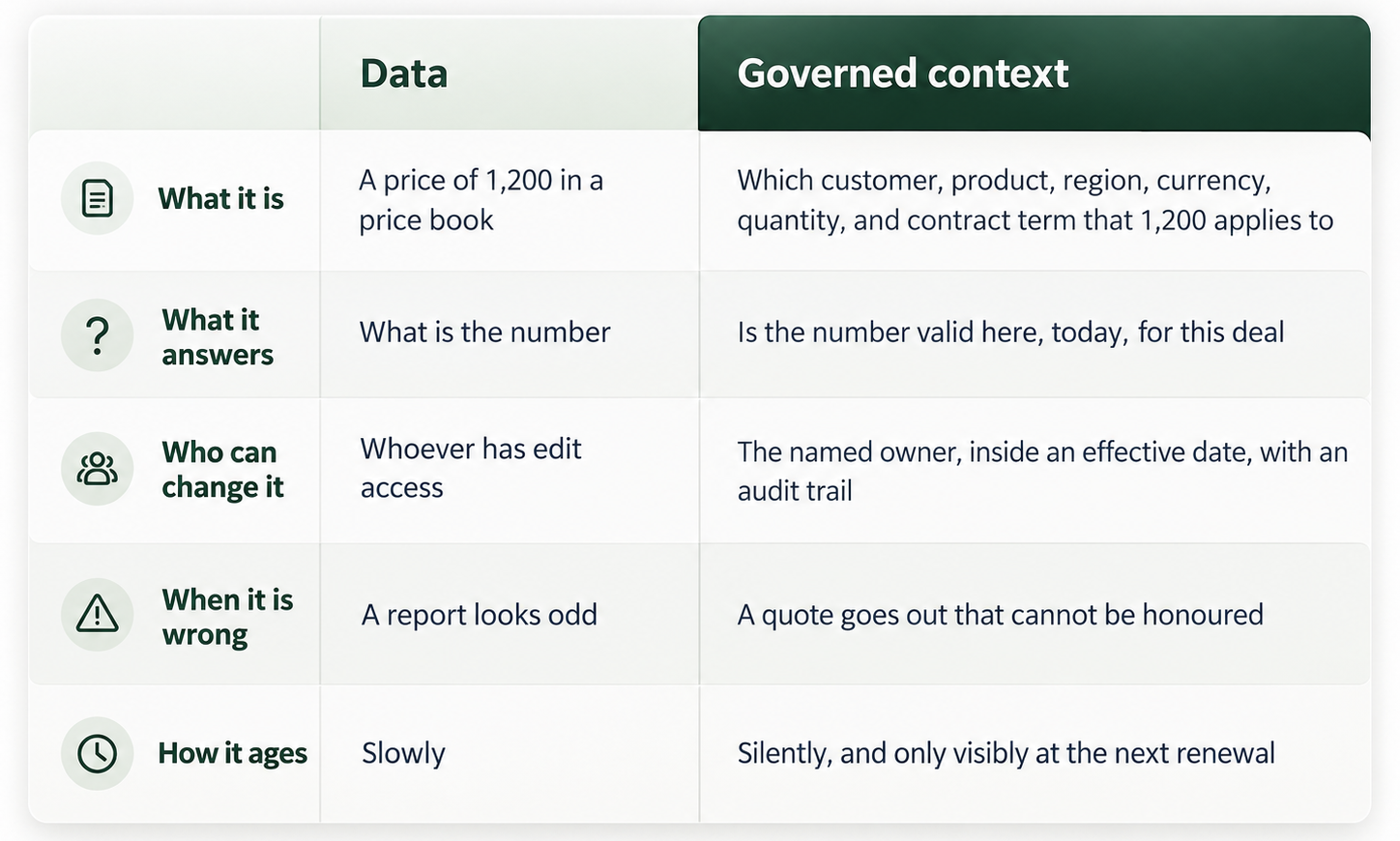The width and height of the screenshot is (1400, 841).
Task: Select the Silently, and only visibly at renewal cell
Action: (1006, 753)
